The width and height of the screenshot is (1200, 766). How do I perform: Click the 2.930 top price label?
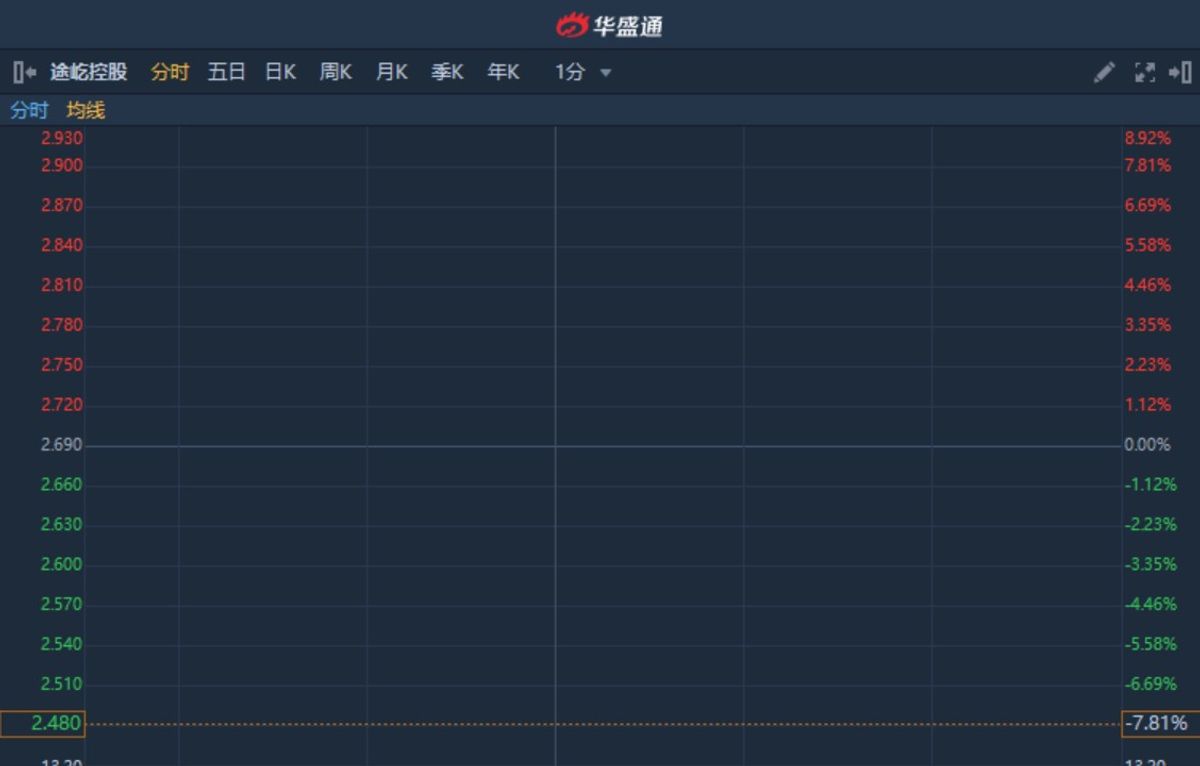coord(62,138)
